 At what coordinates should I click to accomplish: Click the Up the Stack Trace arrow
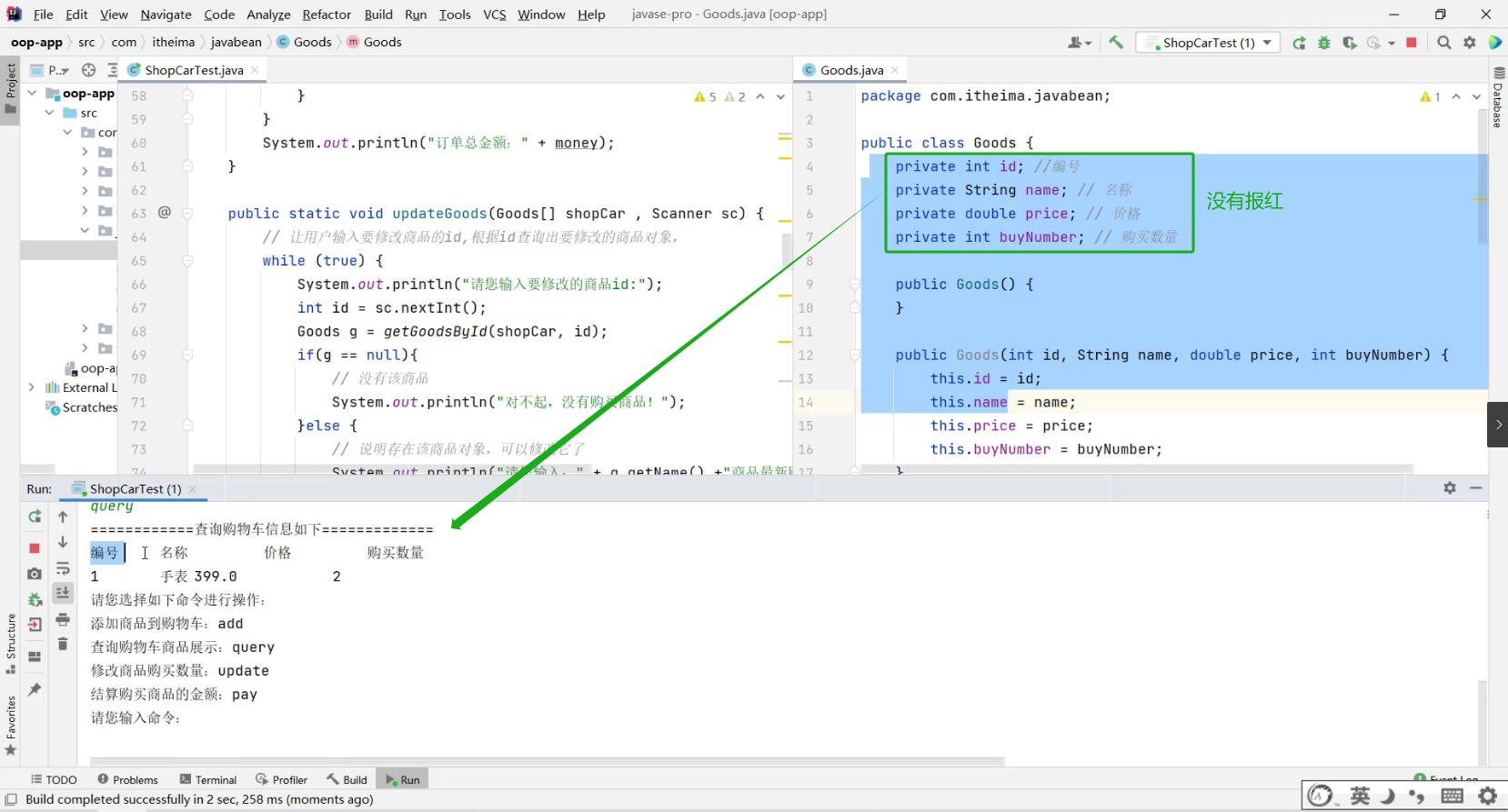coord(63,516)
